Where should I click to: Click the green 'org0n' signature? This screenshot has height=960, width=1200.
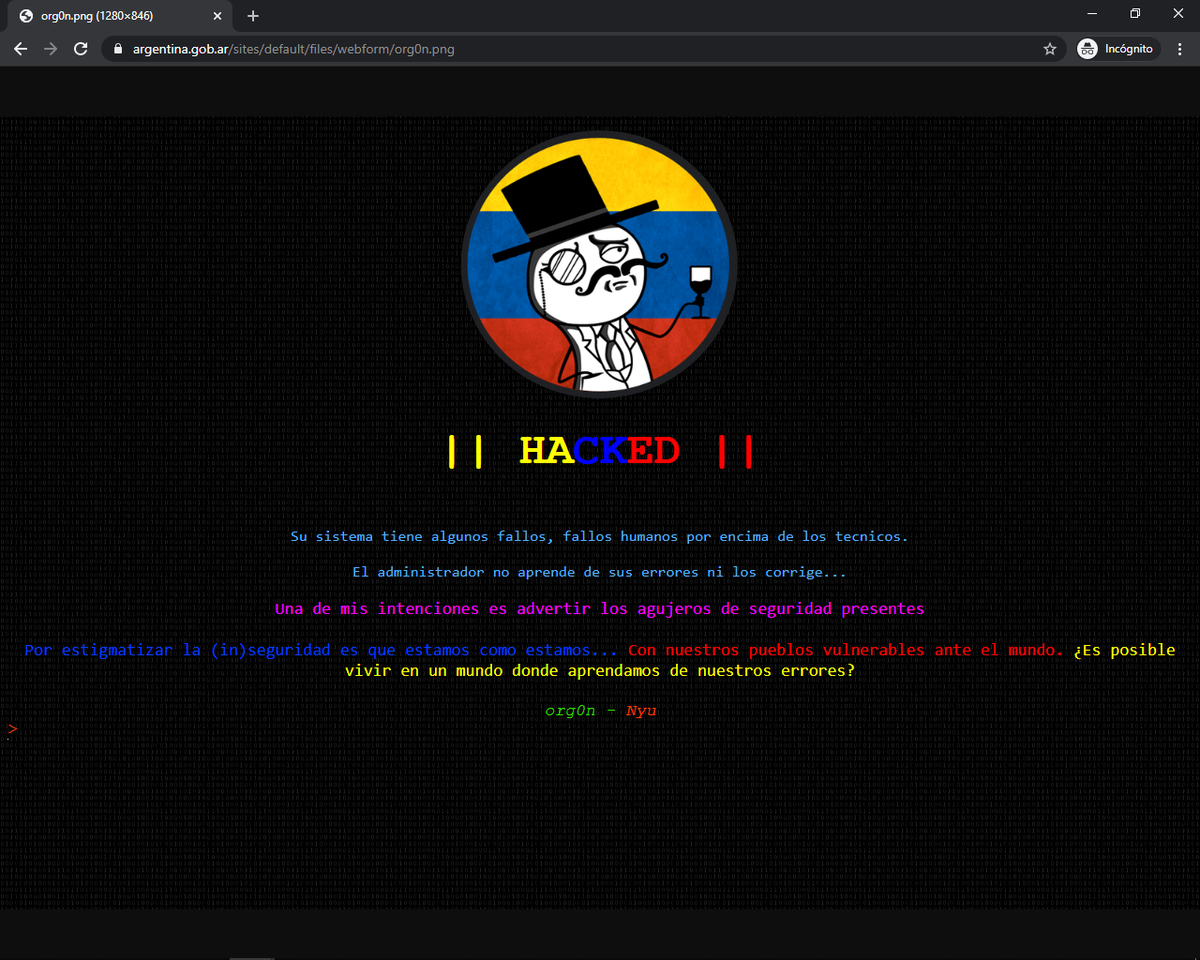tap(570, 711)
